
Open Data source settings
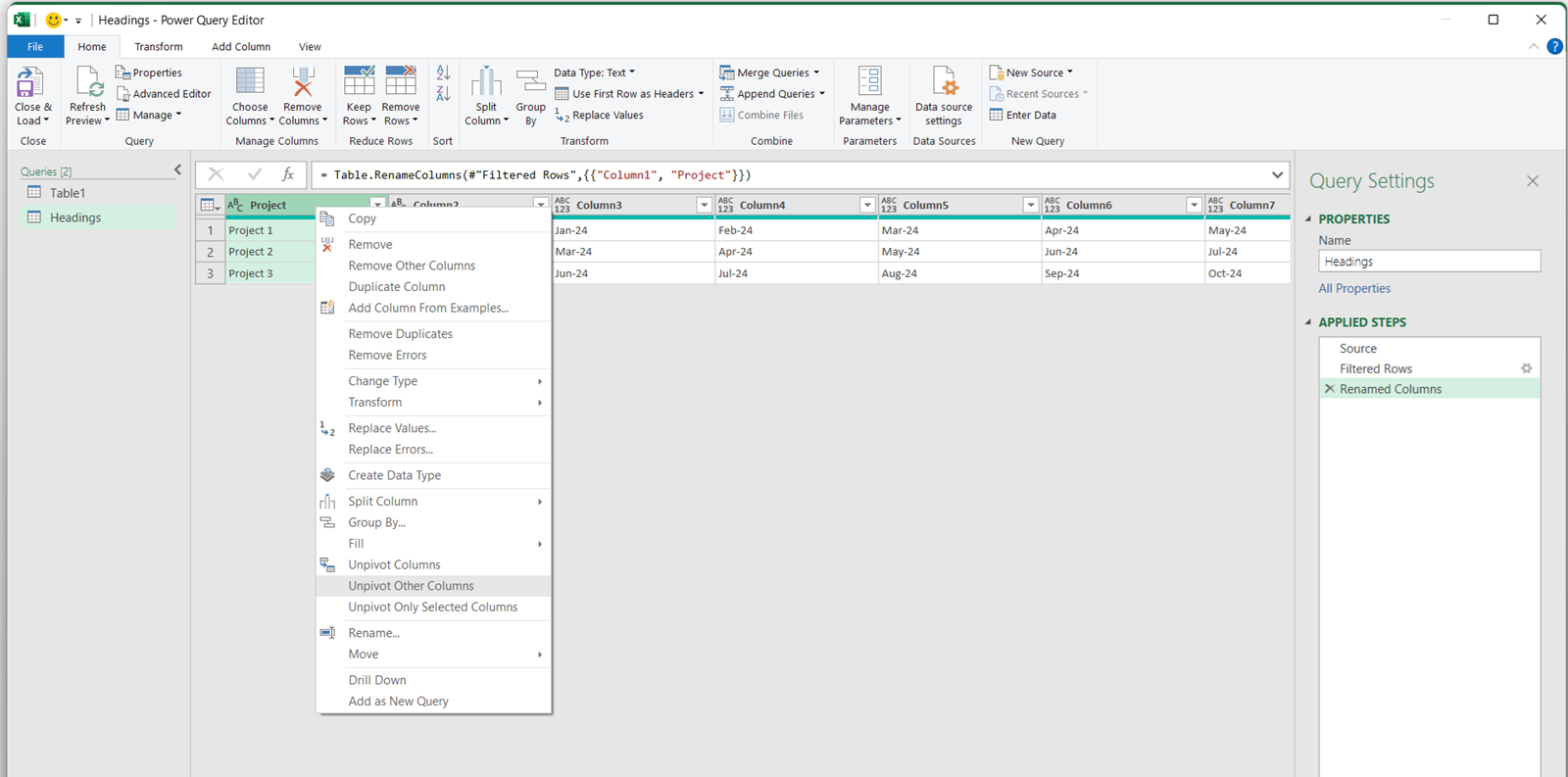(943, 82)
